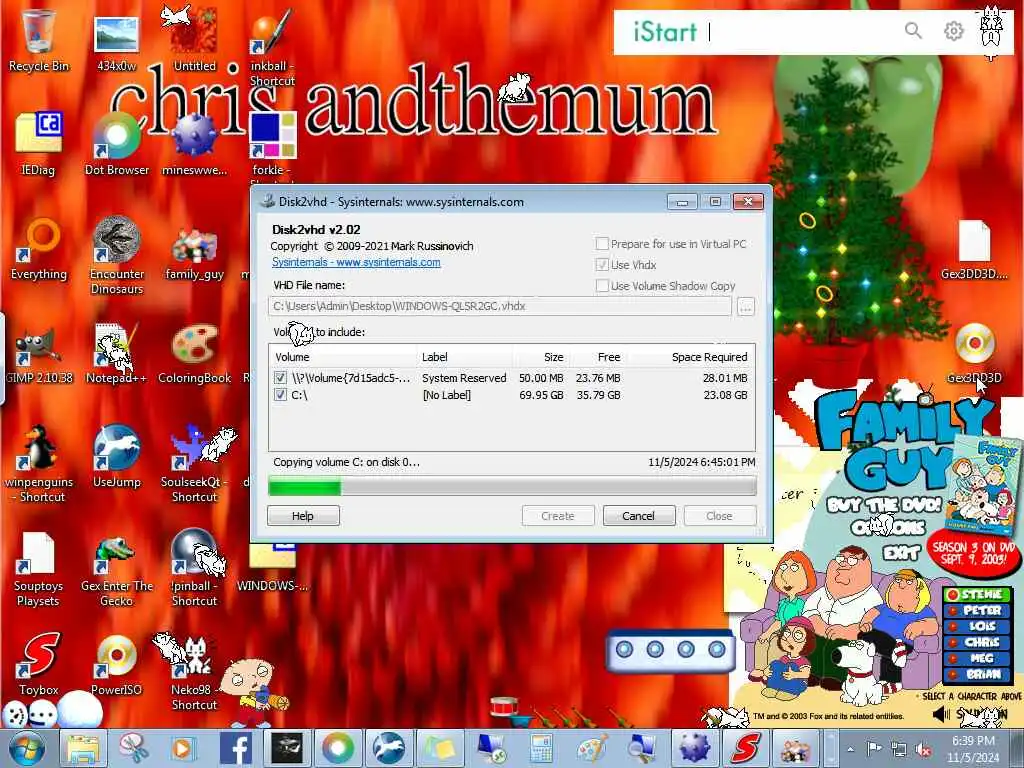Click the greyed Close button in Disk2vhd

(720, 515)
